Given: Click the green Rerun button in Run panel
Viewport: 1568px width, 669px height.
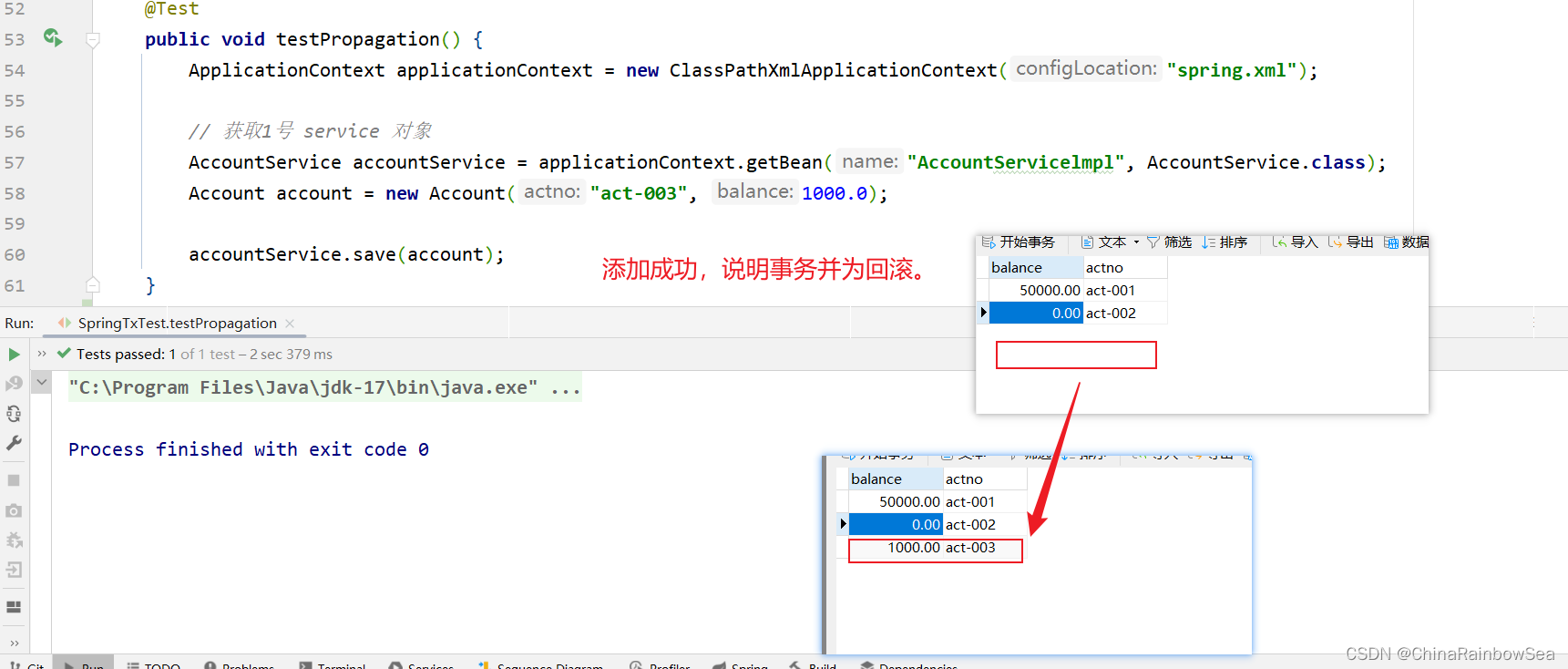Looking at the screenshot, I should (x=14, y=355).
